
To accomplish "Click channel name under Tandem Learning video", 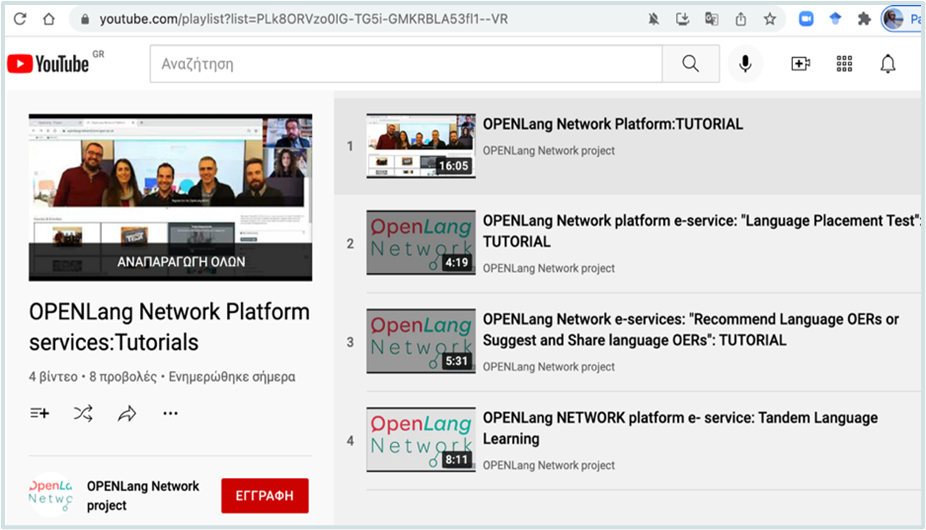I will click(x=549, y=466).
